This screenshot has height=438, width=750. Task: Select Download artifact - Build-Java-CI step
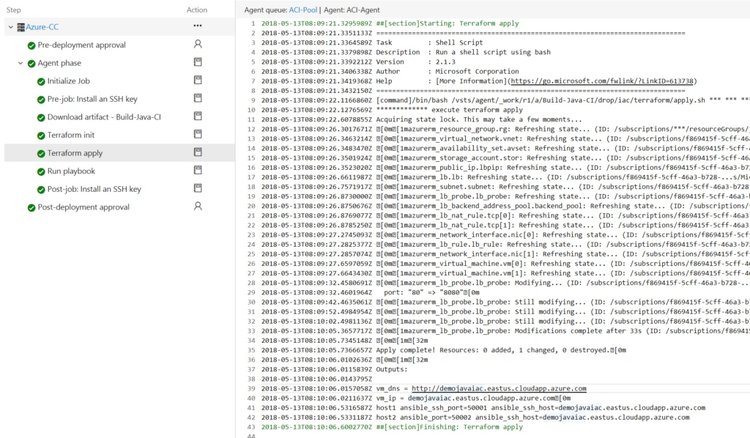tap(104, 117)
